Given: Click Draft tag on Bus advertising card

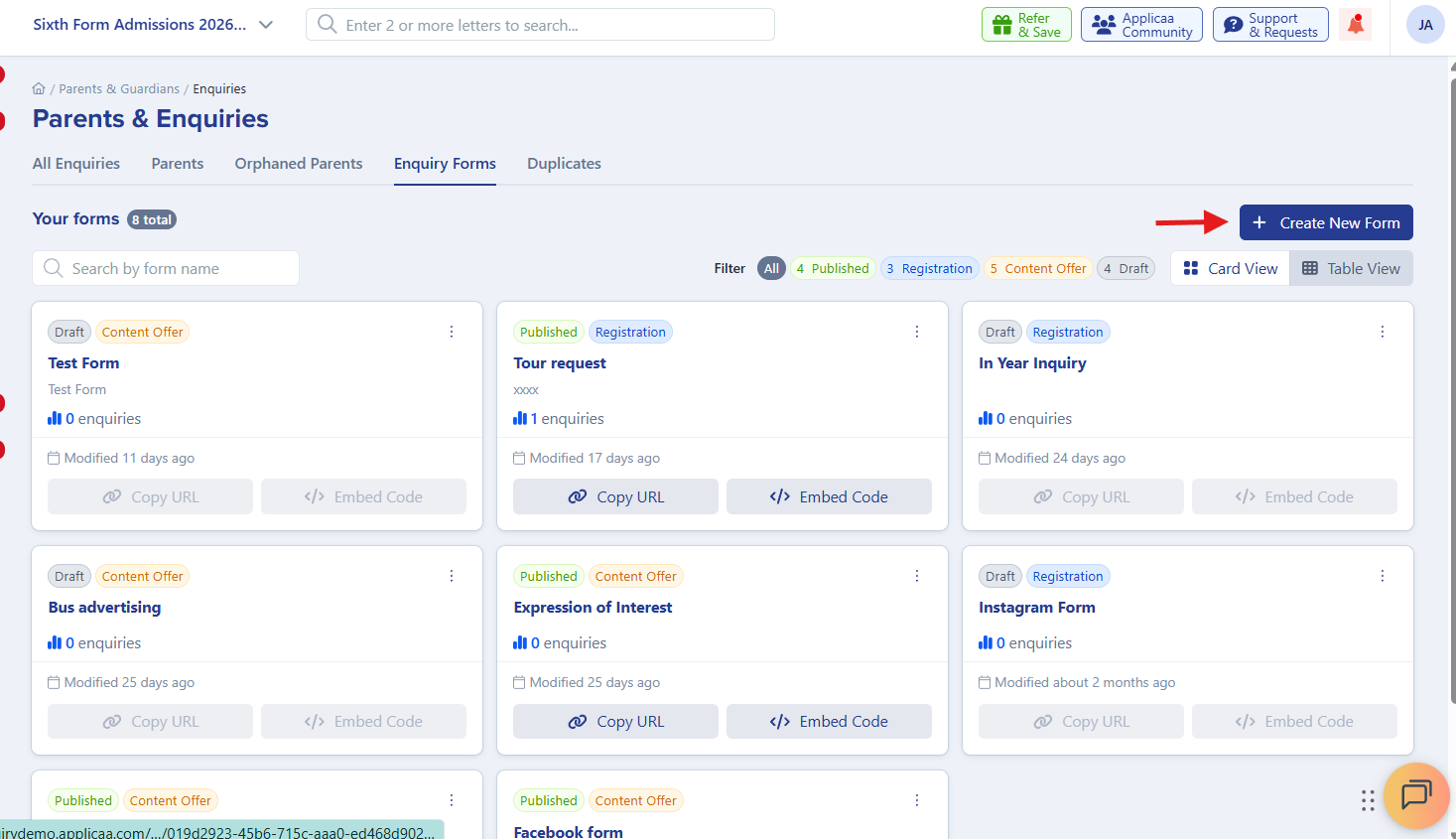Looking at the screenshot, I should click(x=69, y=576).
